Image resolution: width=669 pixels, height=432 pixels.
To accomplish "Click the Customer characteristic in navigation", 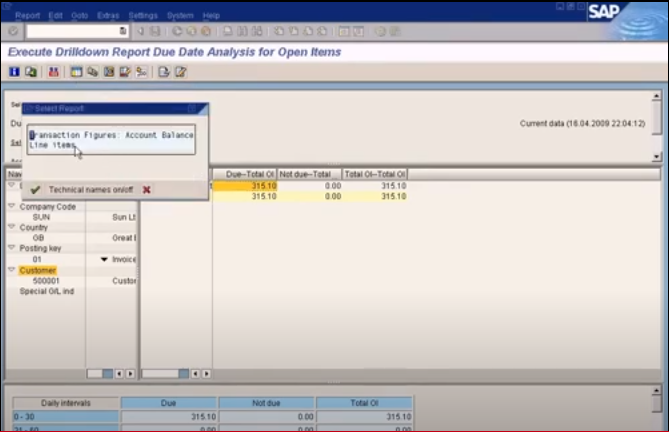I will [38, 270].
